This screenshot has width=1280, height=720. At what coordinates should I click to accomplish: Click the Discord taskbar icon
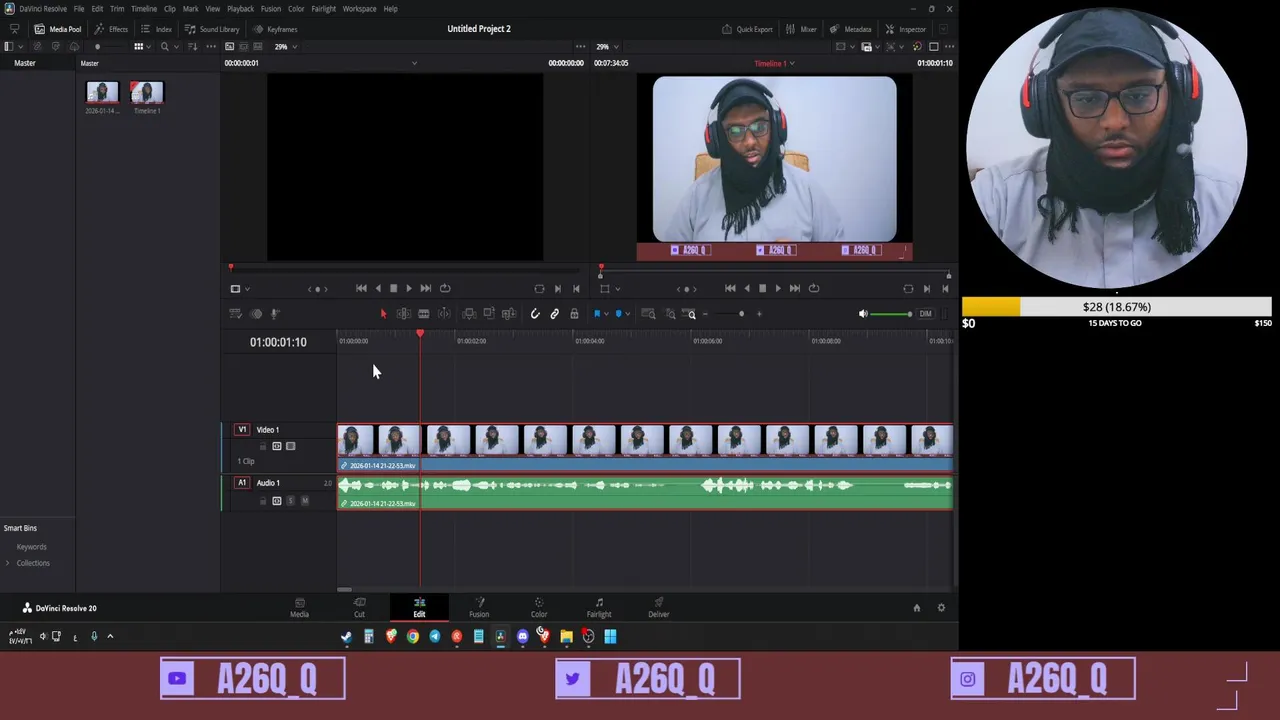522,636
